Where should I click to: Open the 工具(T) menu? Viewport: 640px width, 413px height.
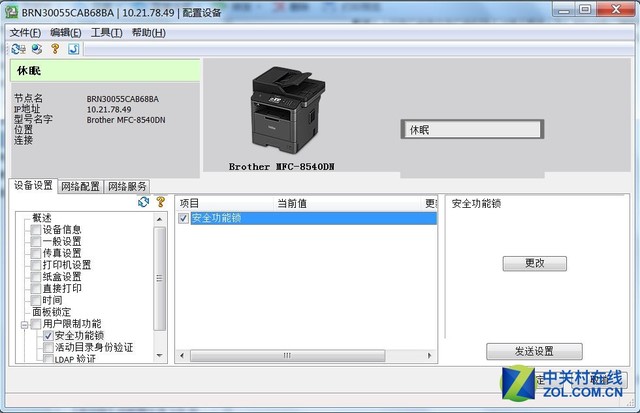(x=107, y=33)
